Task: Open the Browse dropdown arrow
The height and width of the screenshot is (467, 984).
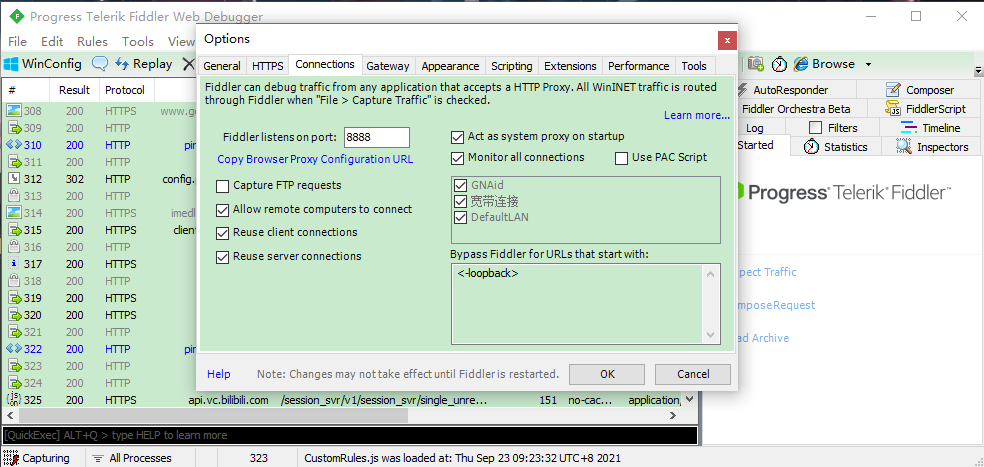Action: [x=869, y=64]
